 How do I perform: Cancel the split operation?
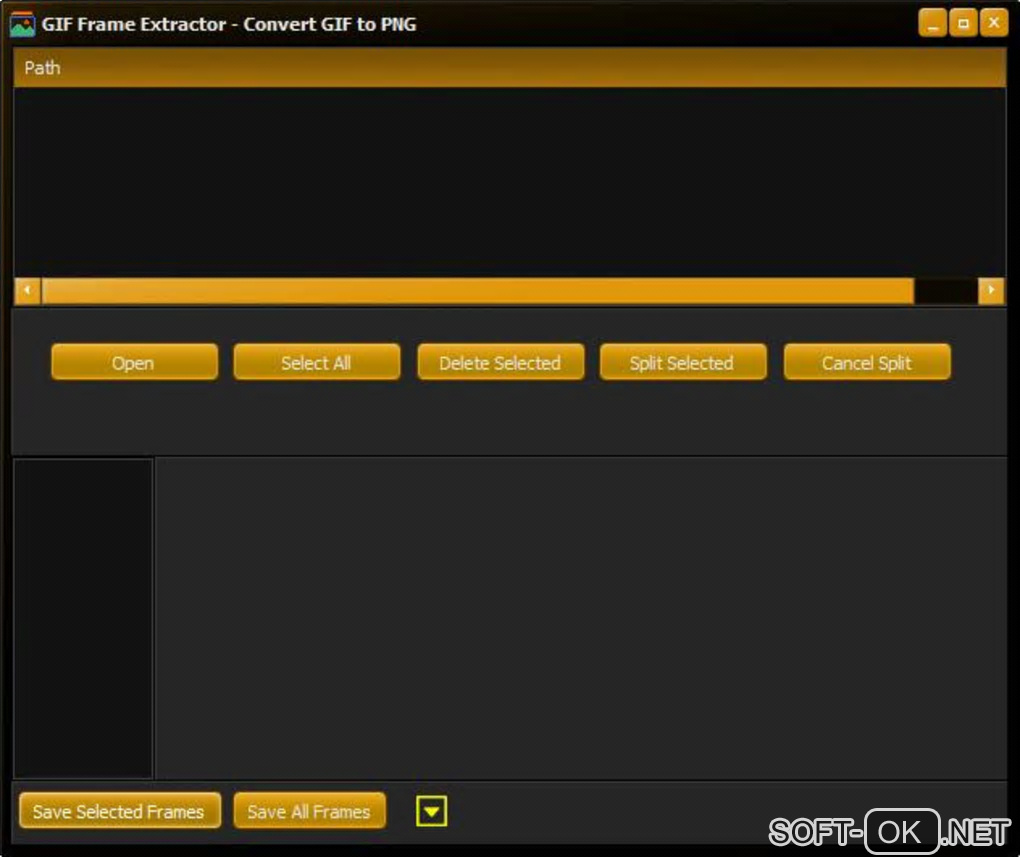(867, 362)
